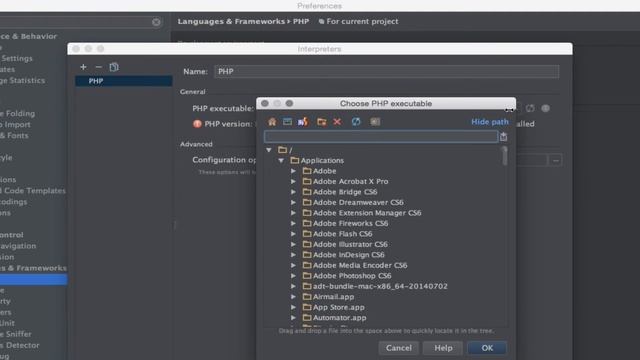Delete selected item with red X icon
This screenshot has height=360, width=640.
tap(337, 122)
